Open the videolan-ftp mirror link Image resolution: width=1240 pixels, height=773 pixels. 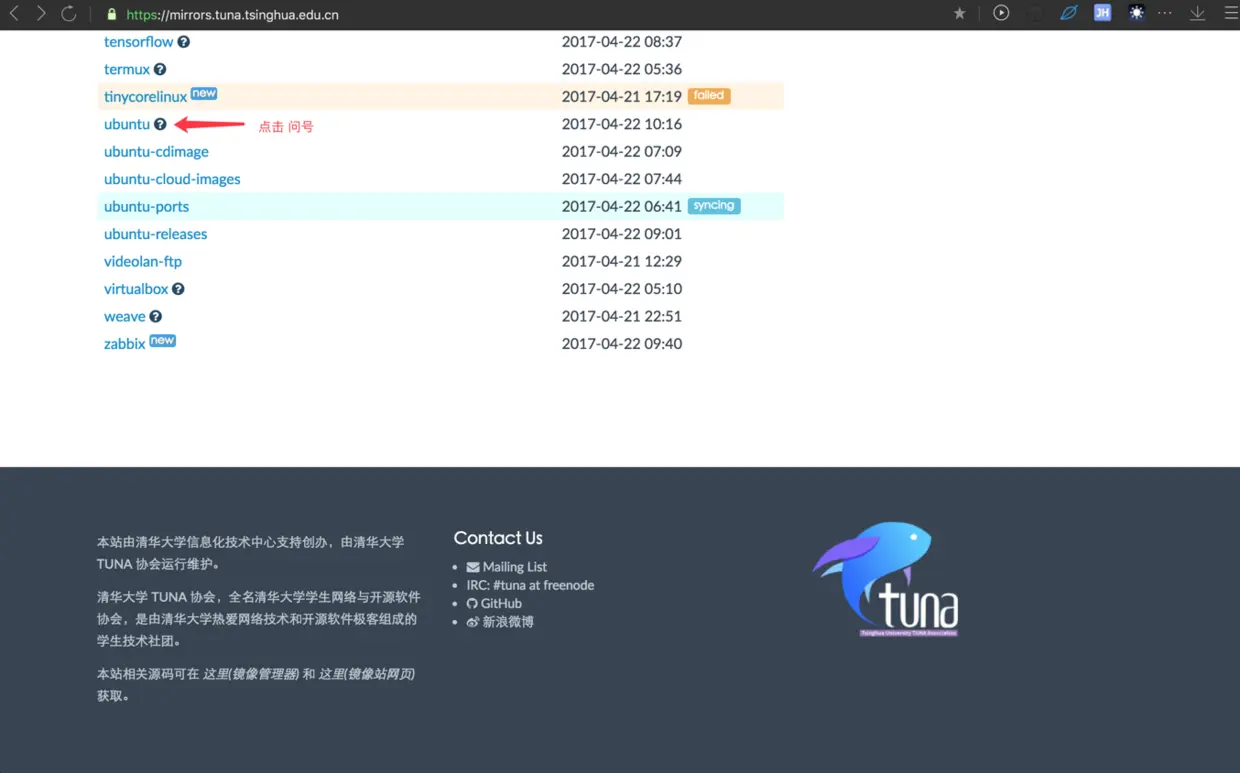[143, 261]
